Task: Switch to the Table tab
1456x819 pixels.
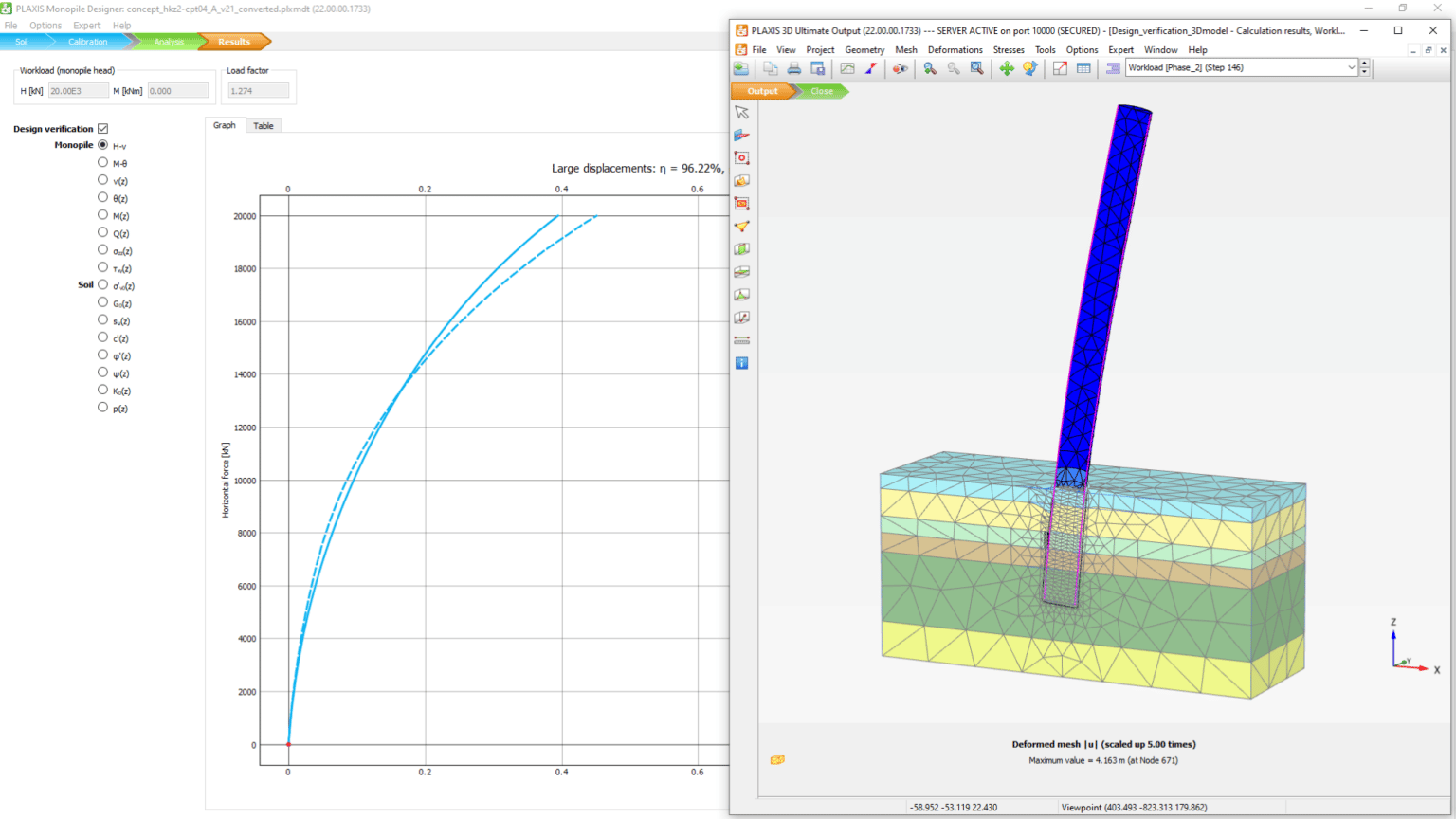Action: pyautogui.click(x=263, y=126)
